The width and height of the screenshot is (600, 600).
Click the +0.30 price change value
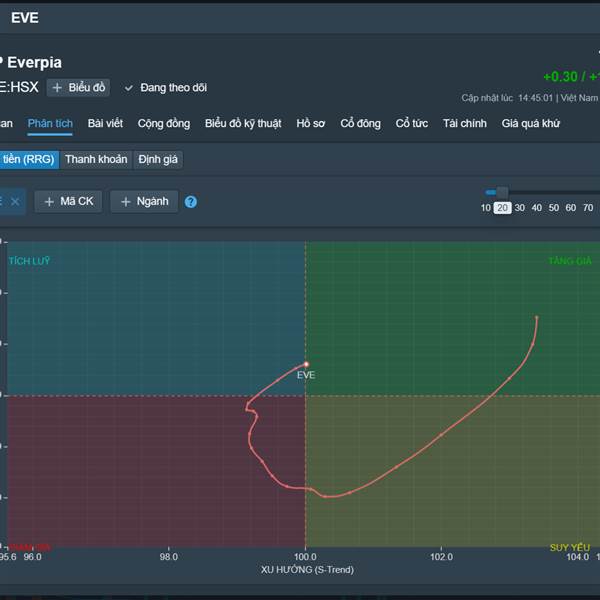[x=560, y=77]
